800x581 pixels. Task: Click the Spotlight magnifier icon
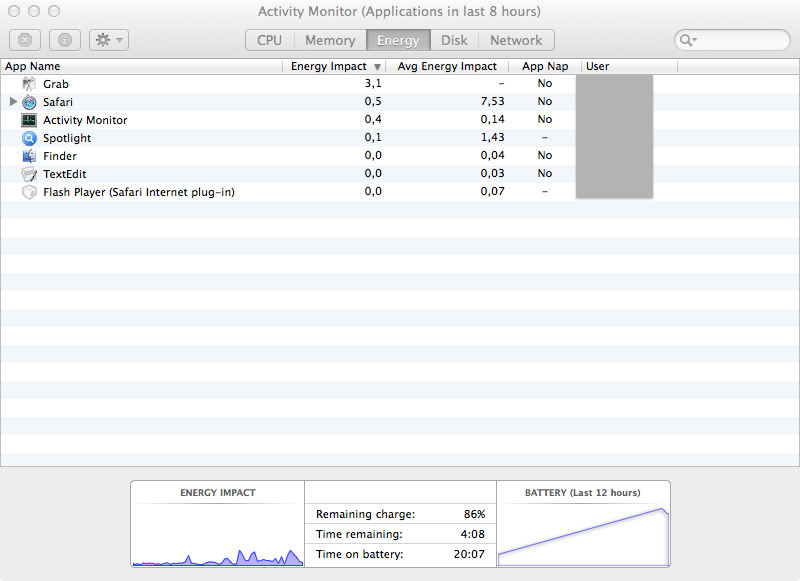pyautogui.click(x=29, y=138)
